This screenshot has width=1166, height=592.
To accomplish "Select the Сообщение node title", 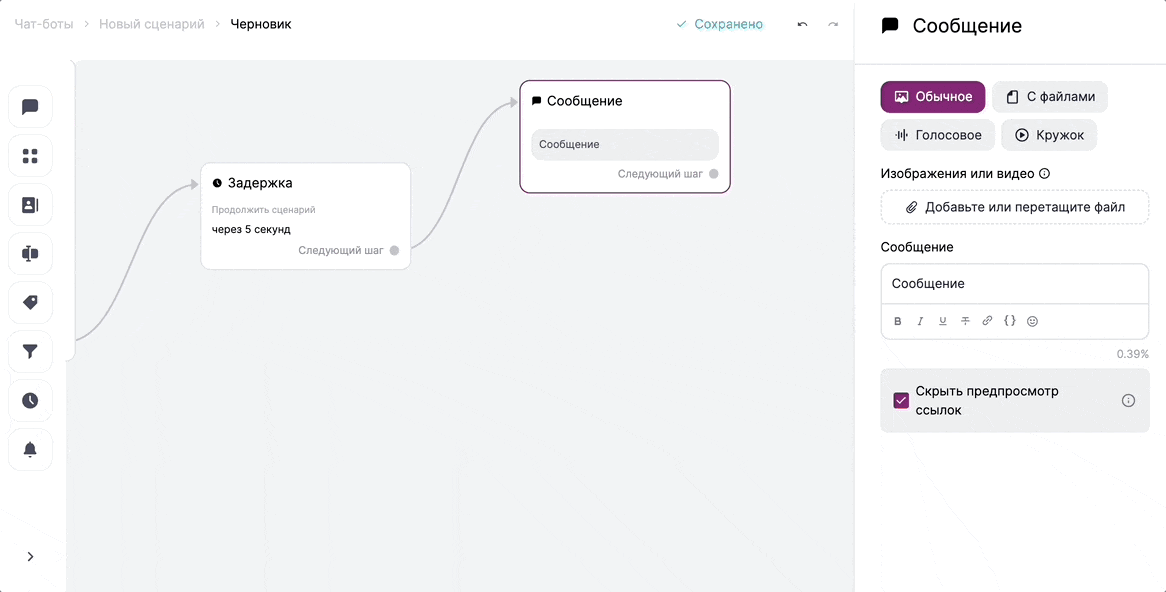I will tap(584, 101).
